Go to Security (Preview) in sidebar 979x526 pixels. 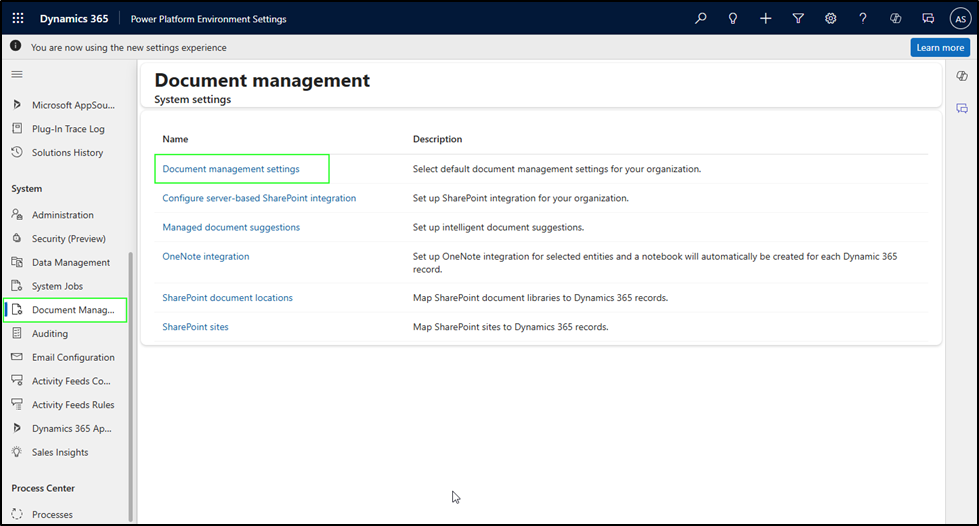[68, 239]
